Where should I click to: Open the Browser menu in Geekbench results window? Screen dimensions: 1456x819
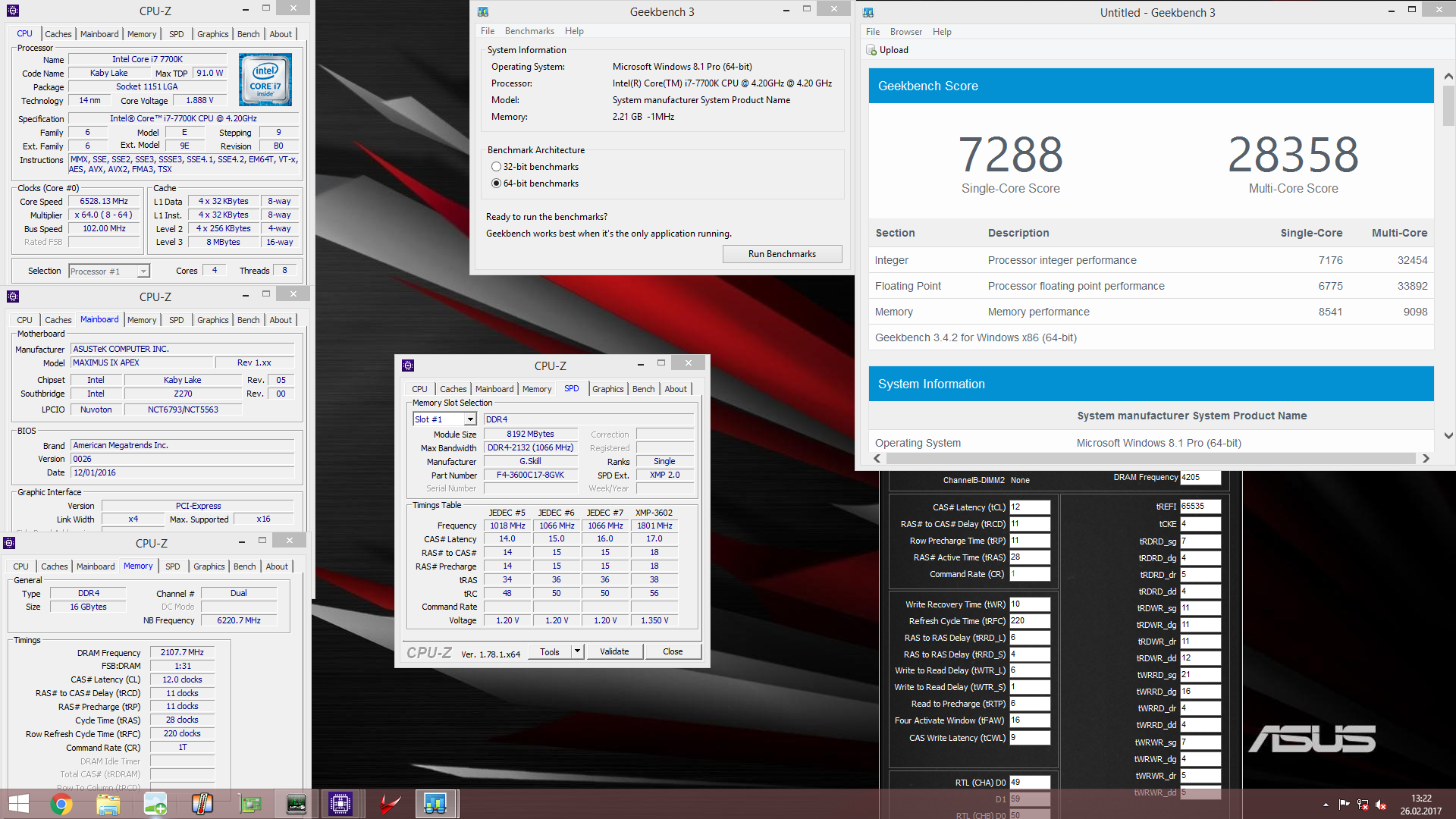(906, 32)
